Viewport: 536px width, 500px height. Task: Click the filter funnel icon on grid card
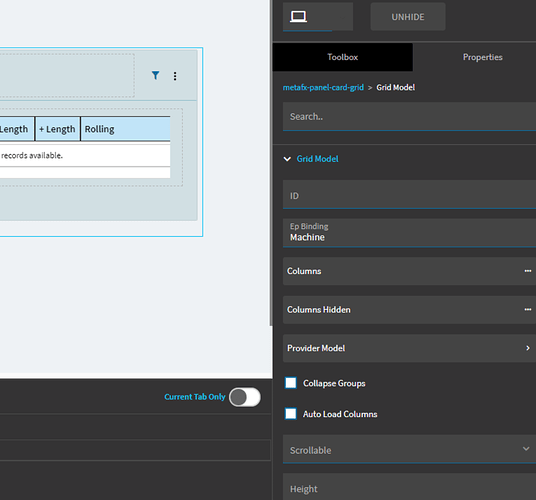click(x=156, y=75)
